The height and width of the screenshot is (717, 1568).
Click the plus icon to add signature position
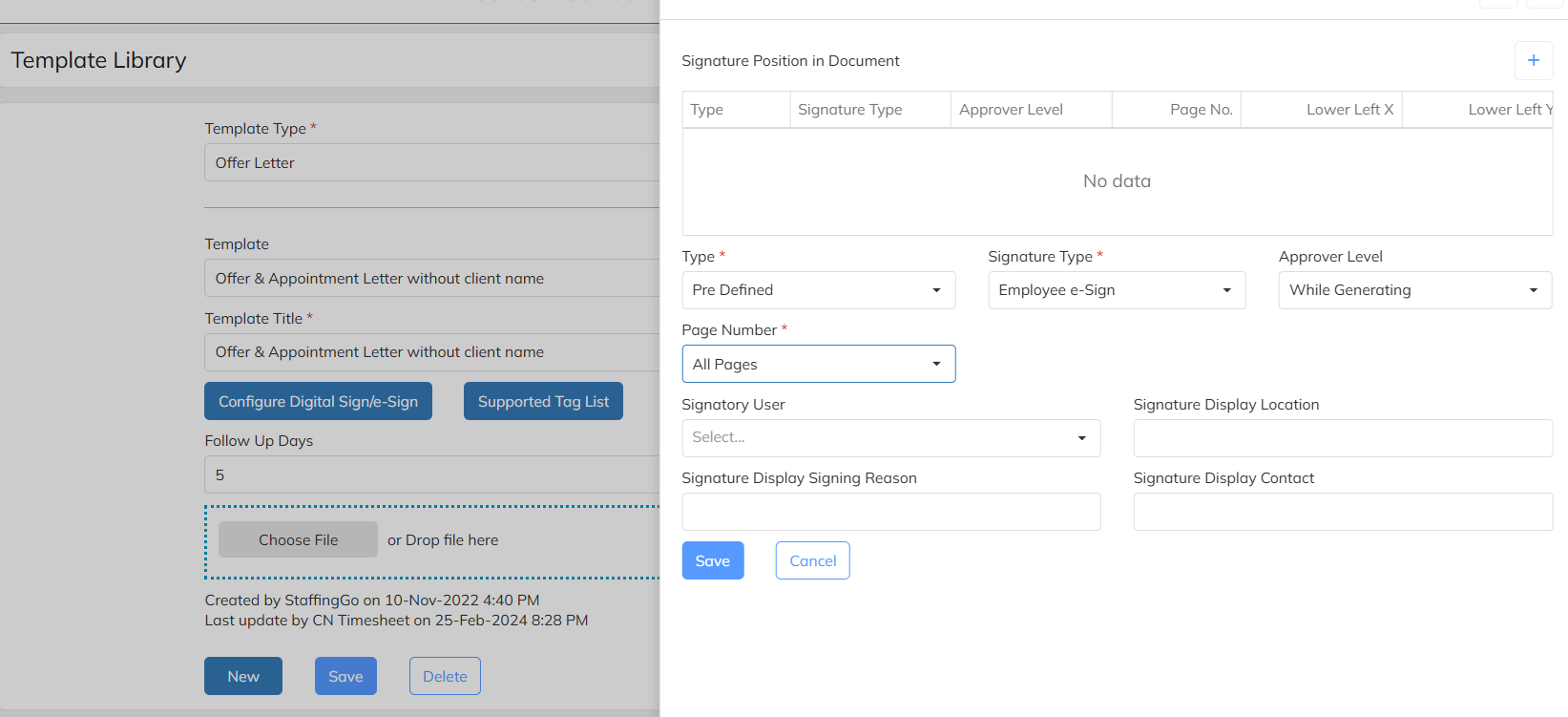(1533, 60)
